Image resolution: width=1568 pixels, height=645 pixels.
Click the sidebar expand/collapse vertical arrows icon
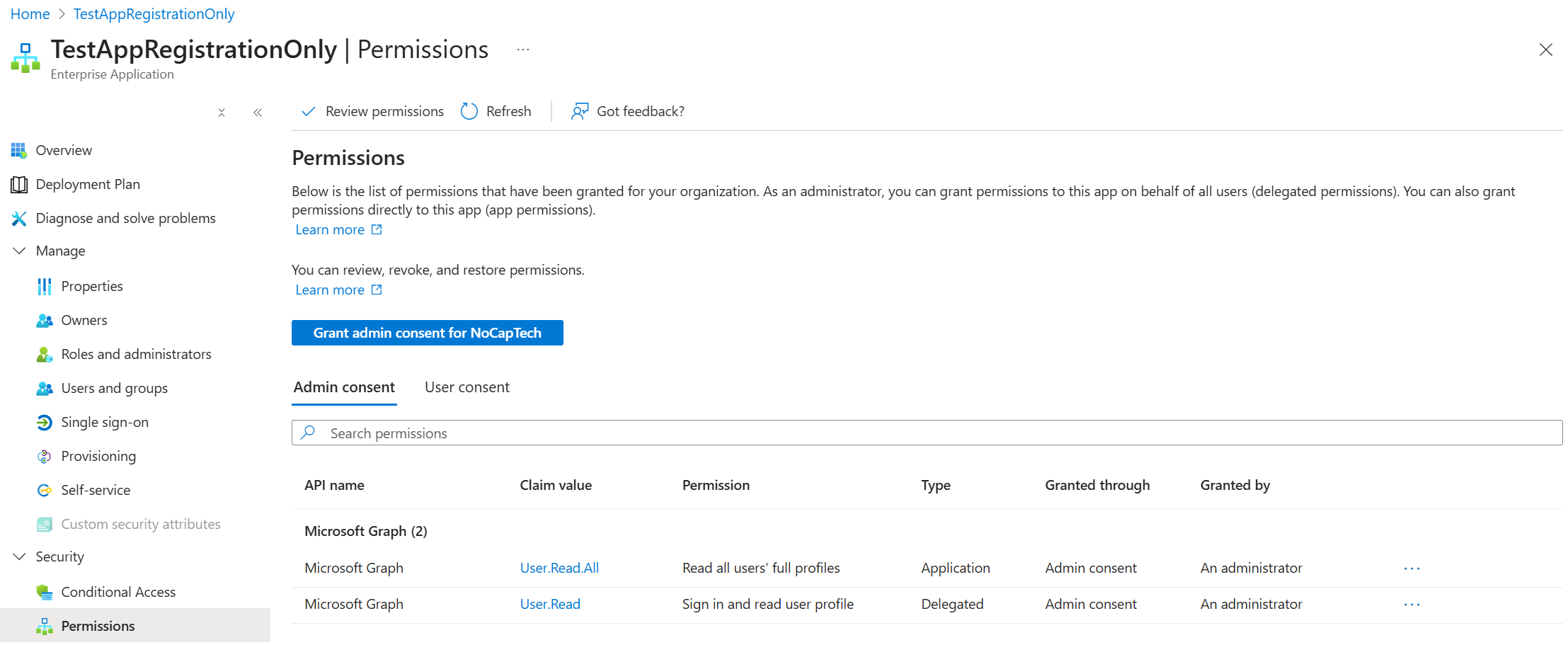(x=222, y=113)
